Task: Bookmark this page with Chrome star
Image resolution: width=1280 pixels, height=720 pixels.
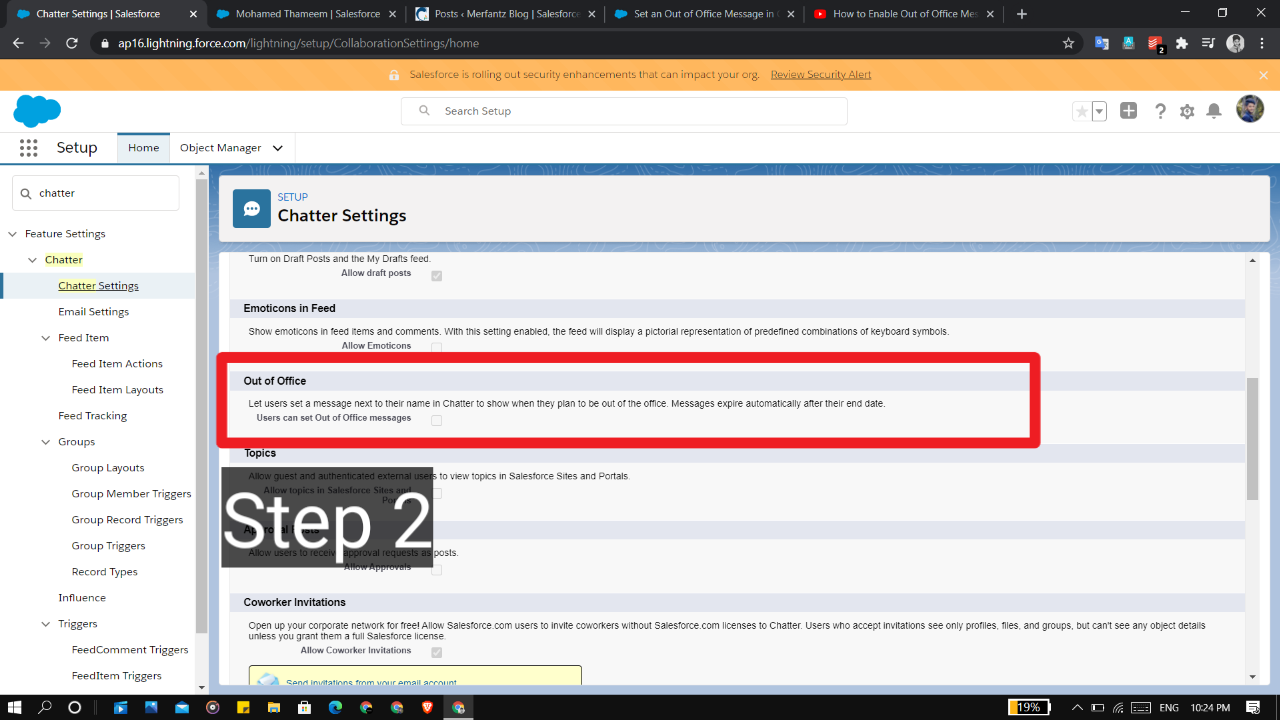Action: (1068, 43)
